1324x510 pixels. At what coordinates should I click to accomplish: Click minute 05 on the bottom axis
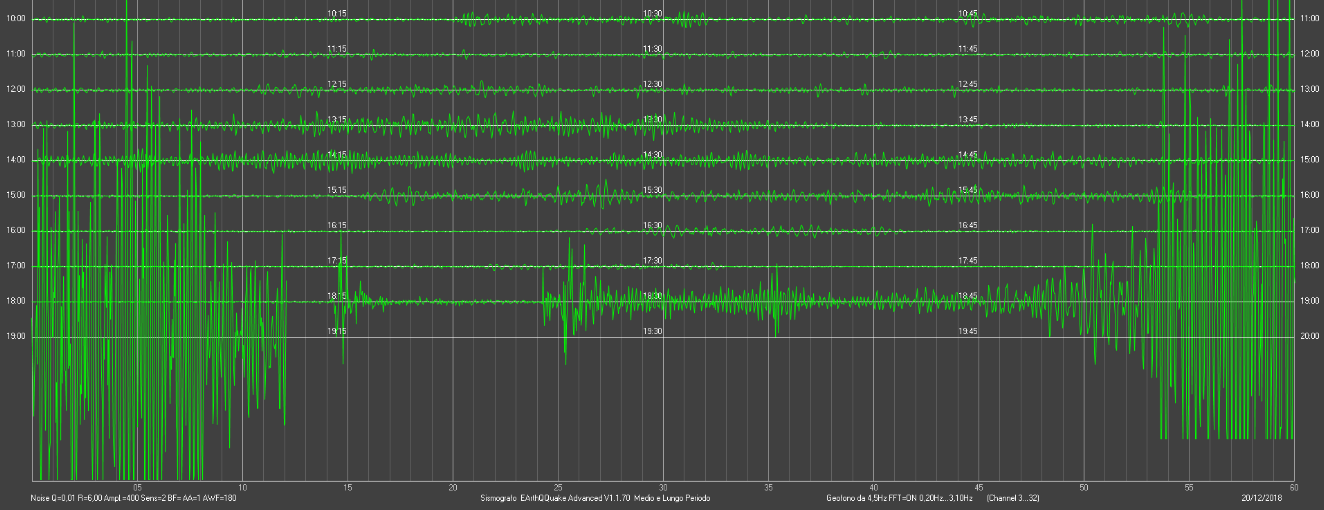coord(137,488)
